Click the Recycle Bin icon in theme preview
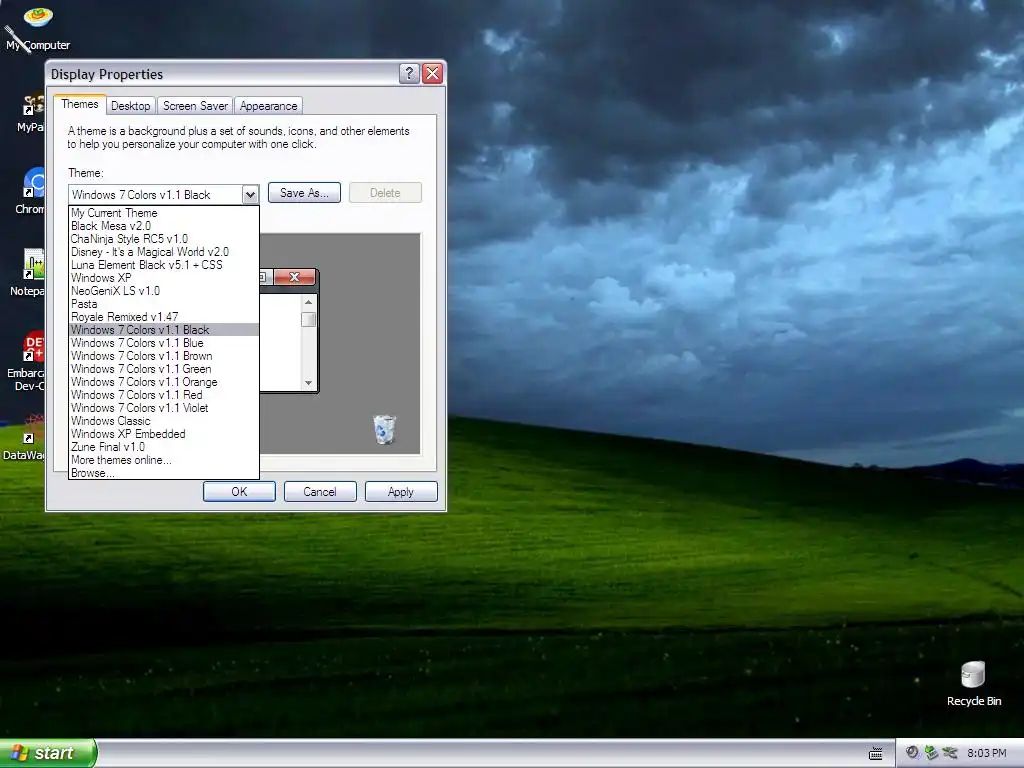 385,429
